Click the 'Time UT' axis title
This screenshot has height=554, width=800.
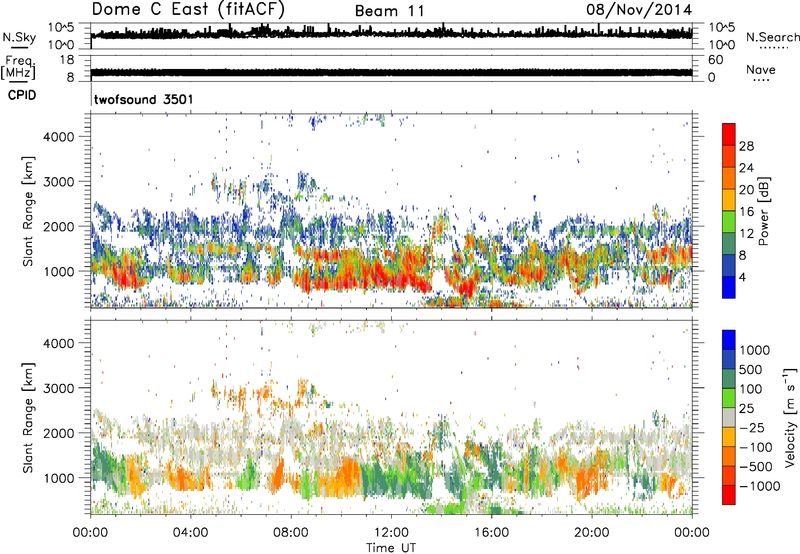click(391, 548)
